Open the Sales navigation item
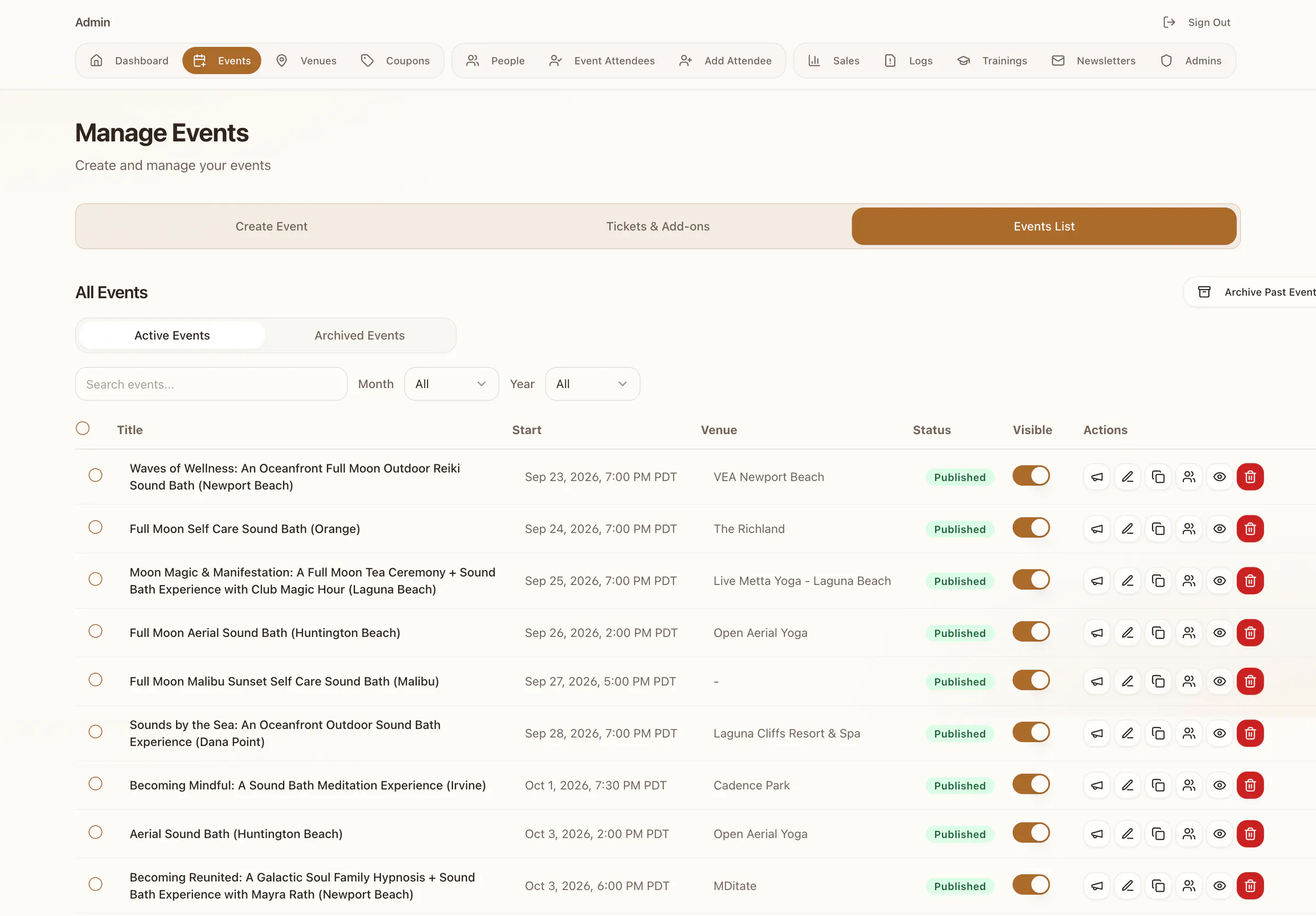 point(834,61)
